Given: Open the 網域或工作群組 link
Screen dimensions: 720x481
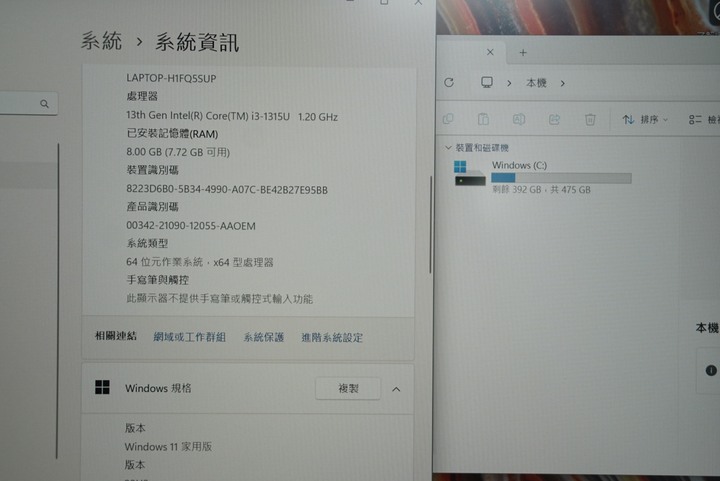Looking at the screenshot, I should 190,337.
